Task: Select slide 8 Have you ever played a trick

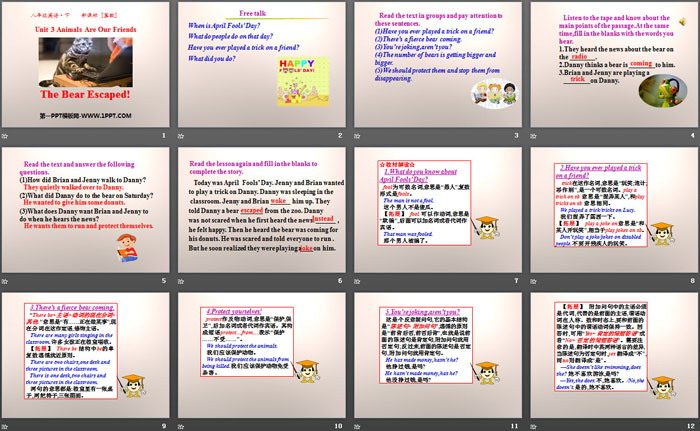Action: tap(614, 210)
